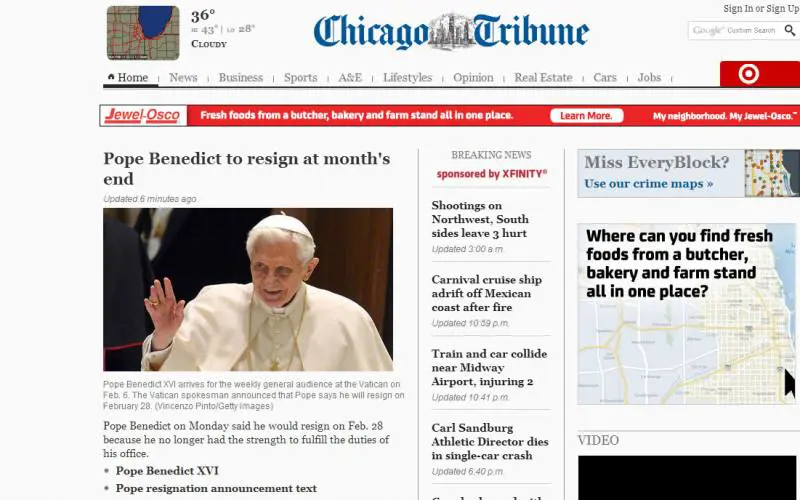
Task: Click the Pope photo caption text
Action: point(254,395)
